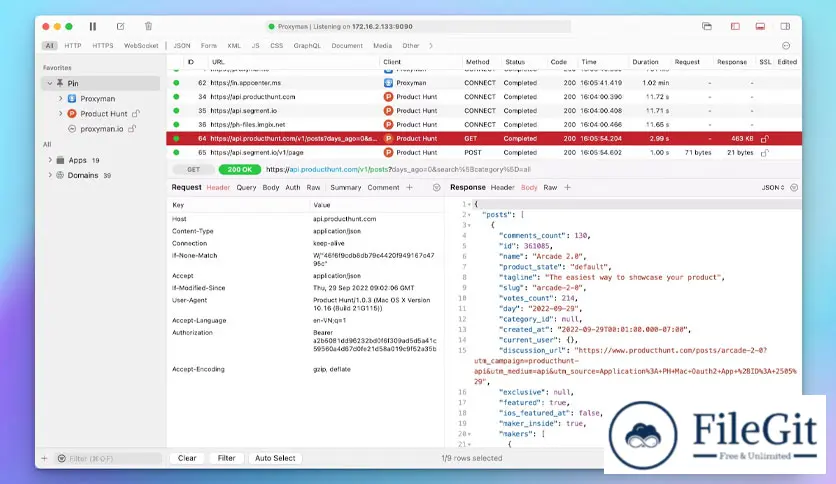Open the response panel options circle icon
The image size is (836, 484).
click(794, 188)
